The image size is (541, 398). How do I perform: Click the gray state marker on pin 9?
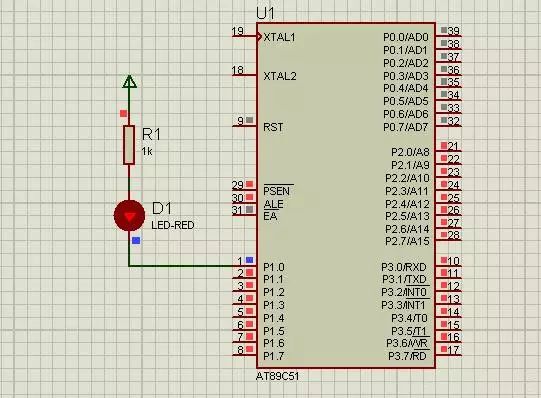coord(249,120)
